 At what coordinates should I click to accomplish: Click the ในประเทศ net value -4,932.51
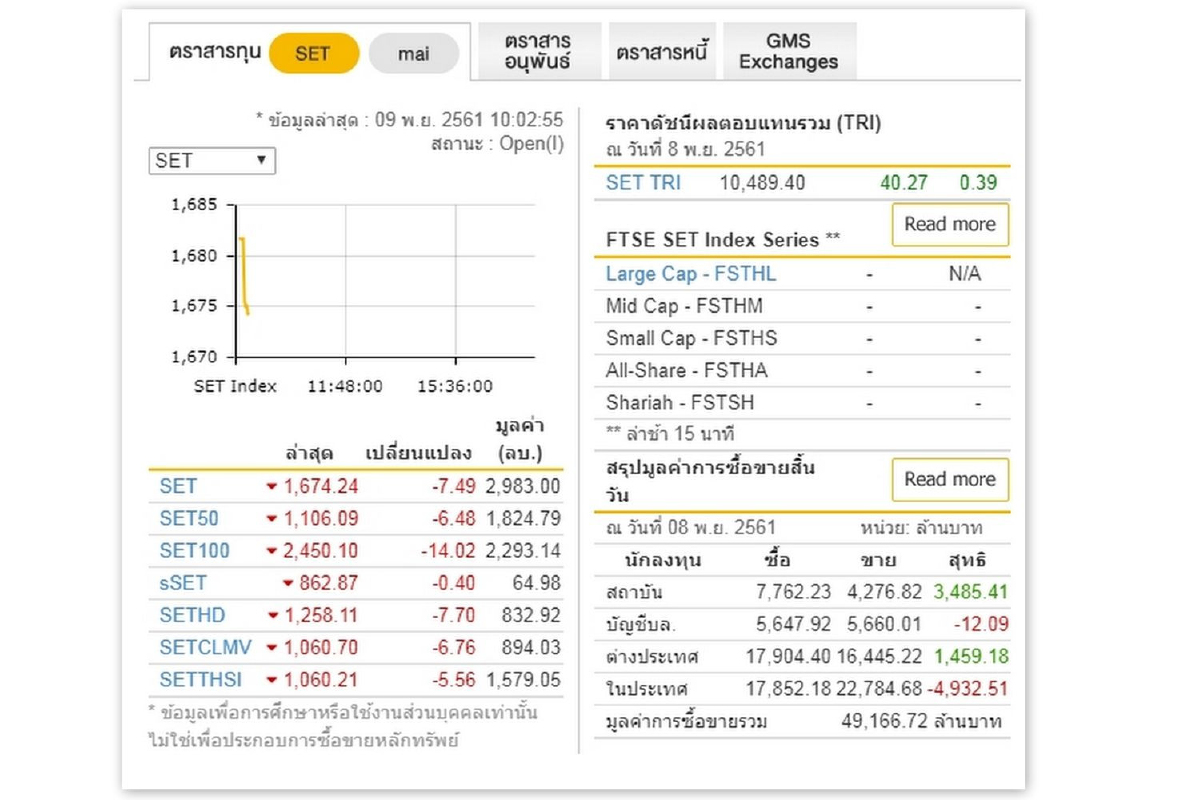[967, 690]
